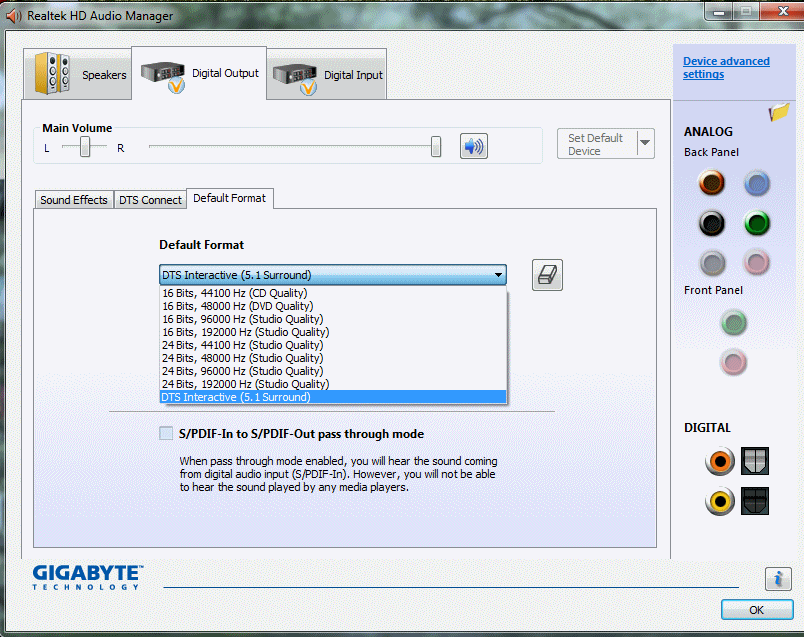
Task: Click the restore defaults eraser icon
Action: (547, 275)
